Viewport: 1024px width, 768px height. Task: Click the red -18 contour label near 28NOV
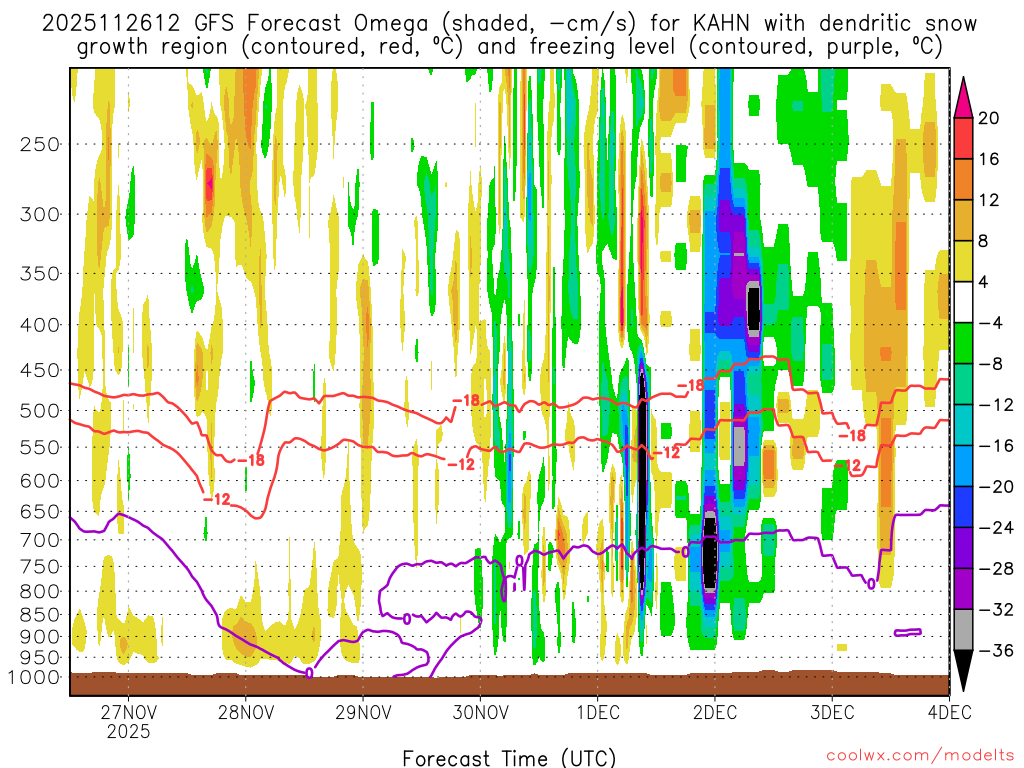tap(251, 461)
